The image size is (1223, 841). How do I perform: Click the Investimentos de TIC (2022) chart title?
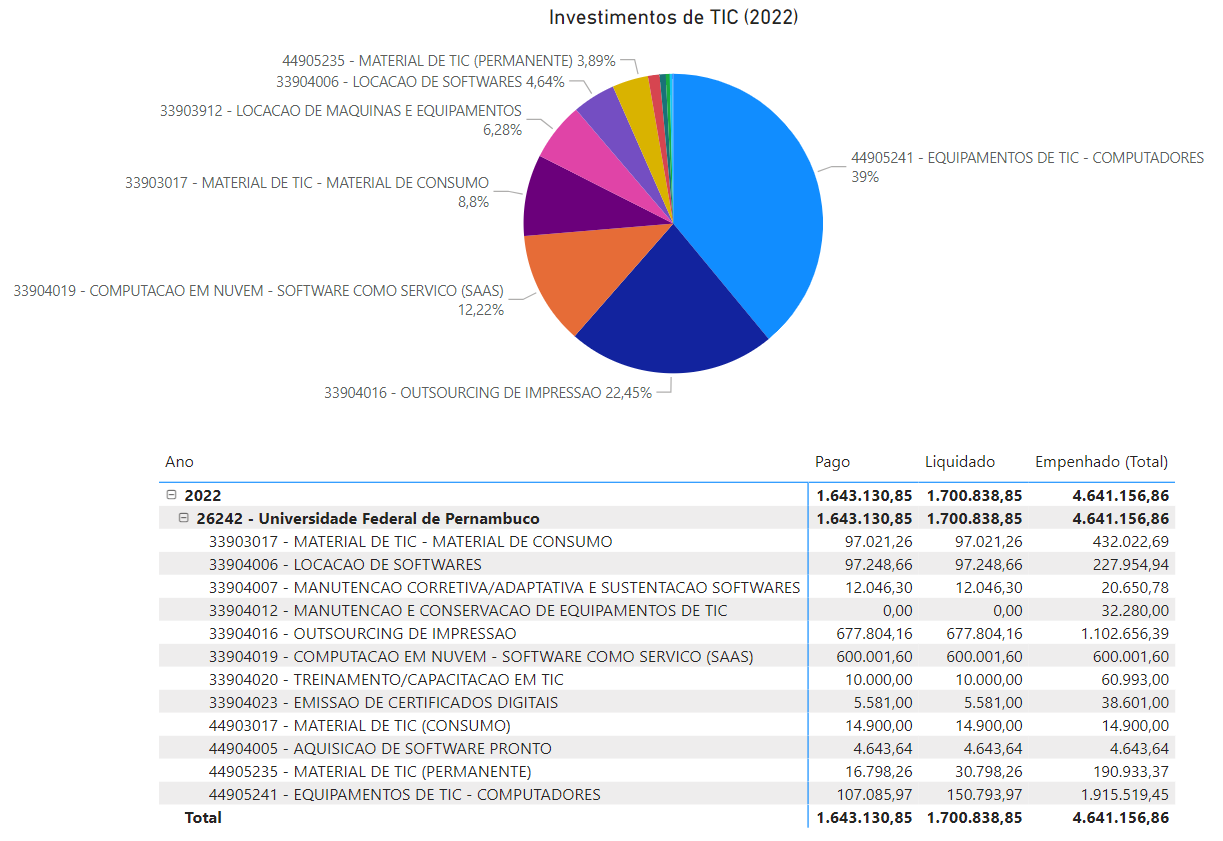[673, 18]
